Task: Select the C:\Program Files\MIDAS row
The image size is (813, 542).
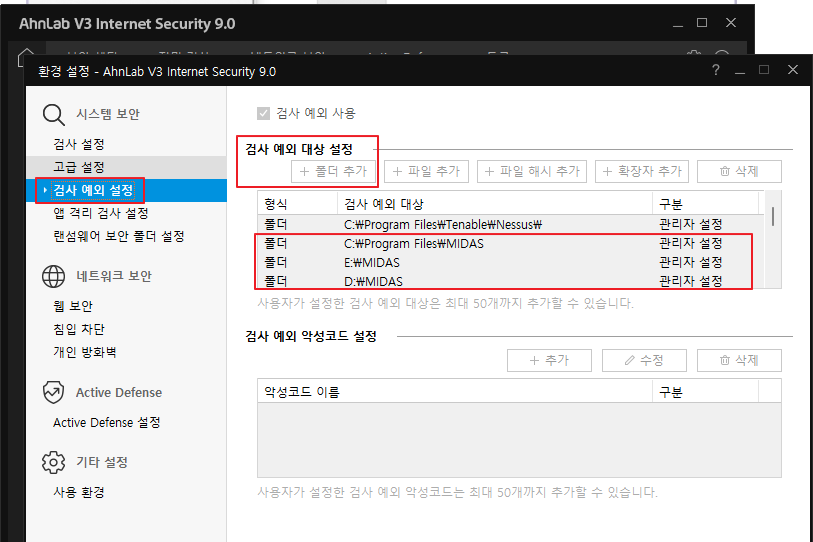Action: 511,243
